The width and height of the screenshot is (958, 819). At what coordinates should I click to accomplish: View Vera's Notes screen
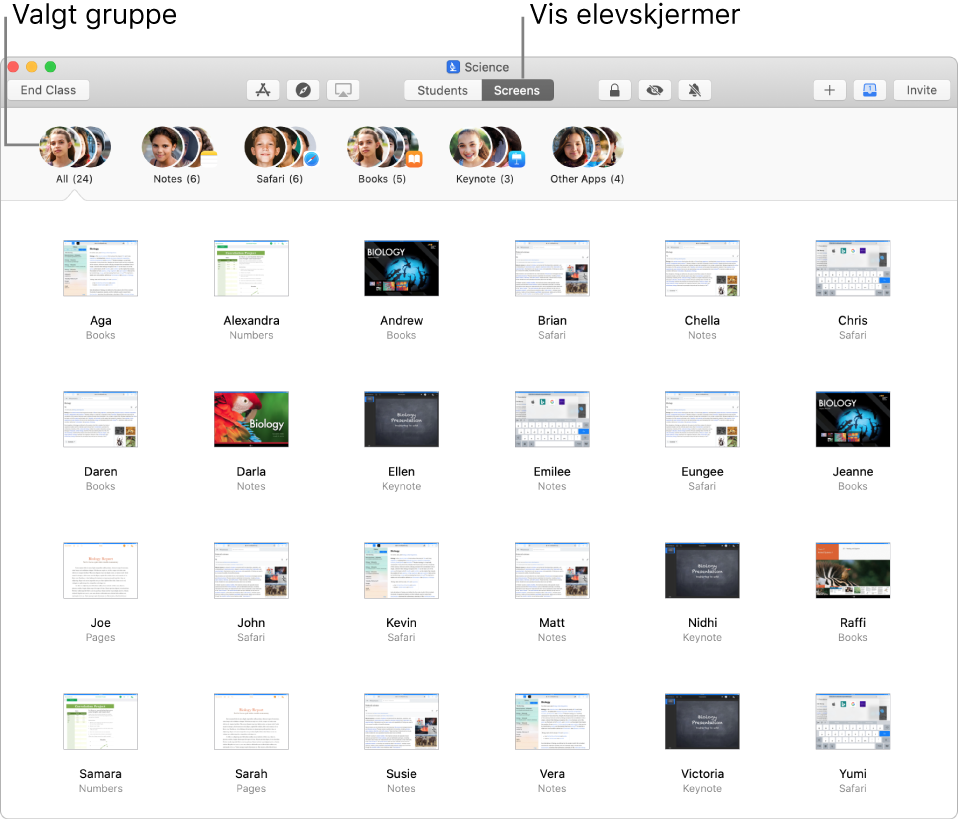tap(552, 721)
